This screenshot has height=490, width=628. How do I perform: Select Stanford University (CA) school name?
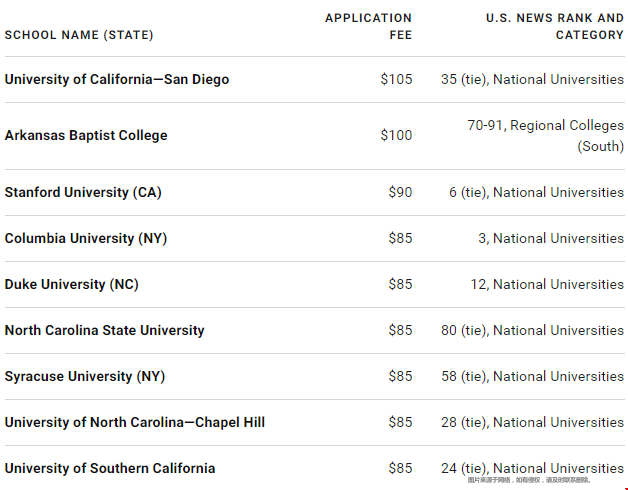point(83,192)
